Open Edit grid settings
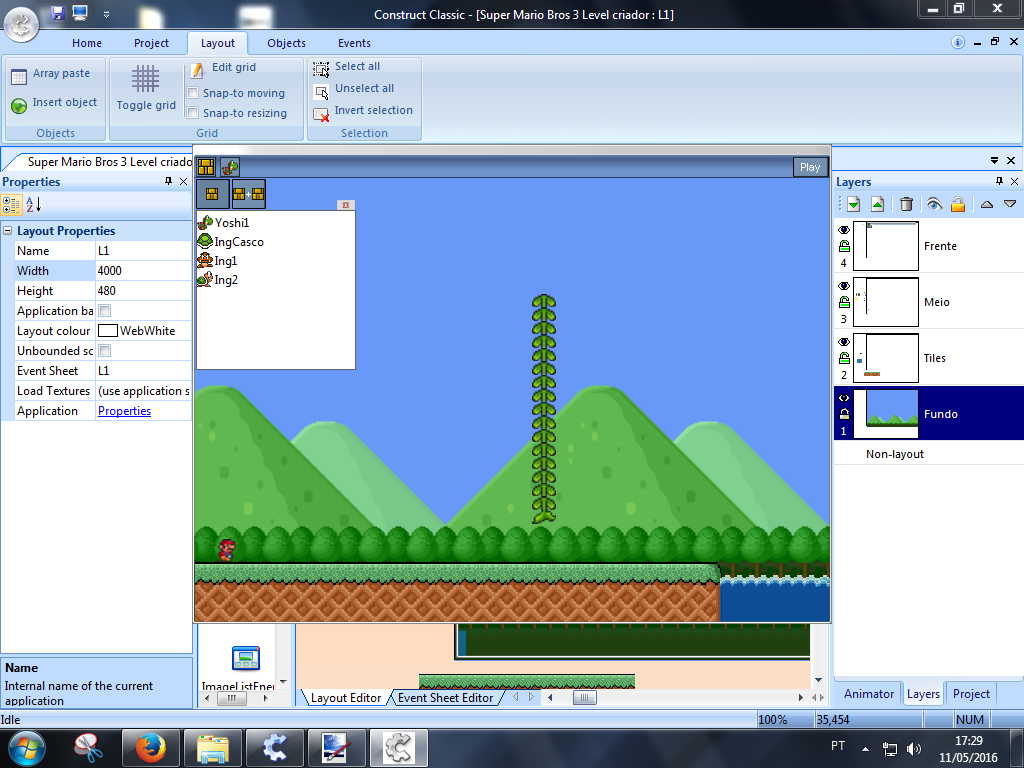Screen dimensions: 1024x768 224,68
